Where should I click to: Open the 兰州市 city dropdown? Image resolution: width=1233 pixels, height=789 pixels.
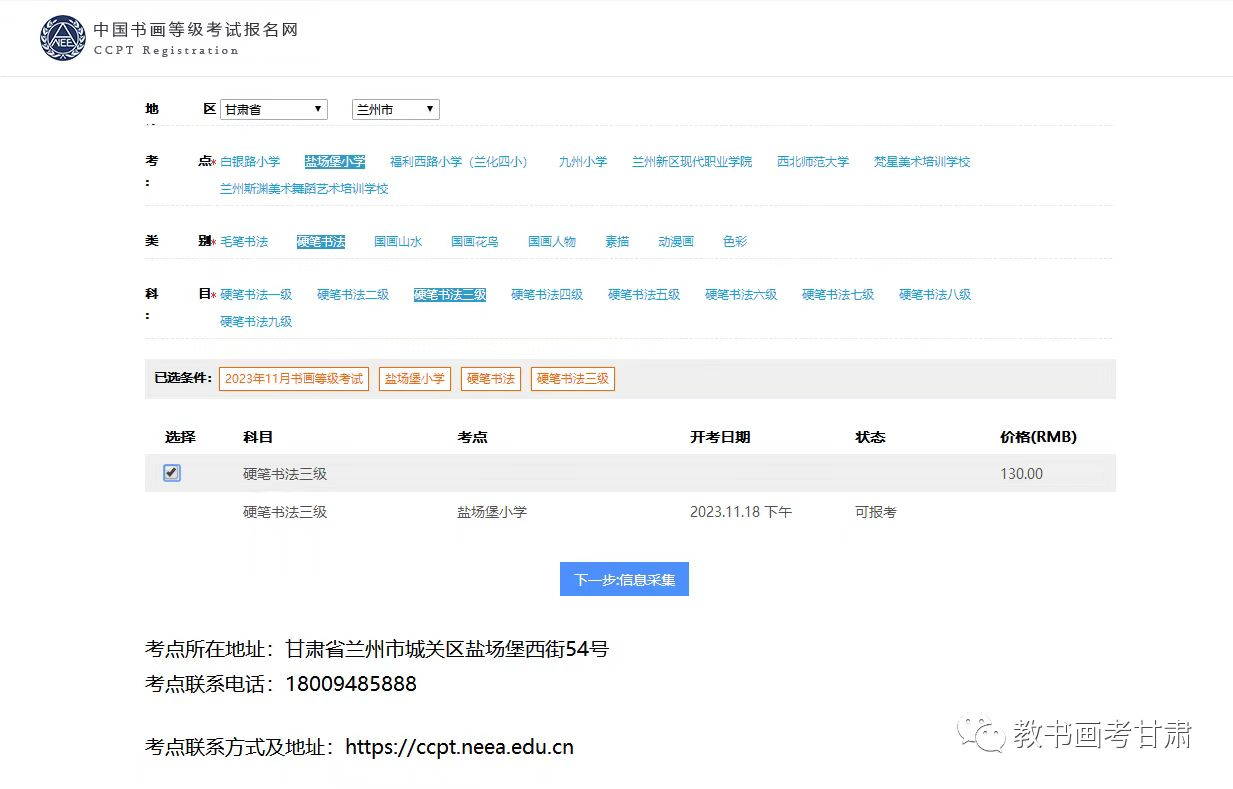click(x=395, y=110)
